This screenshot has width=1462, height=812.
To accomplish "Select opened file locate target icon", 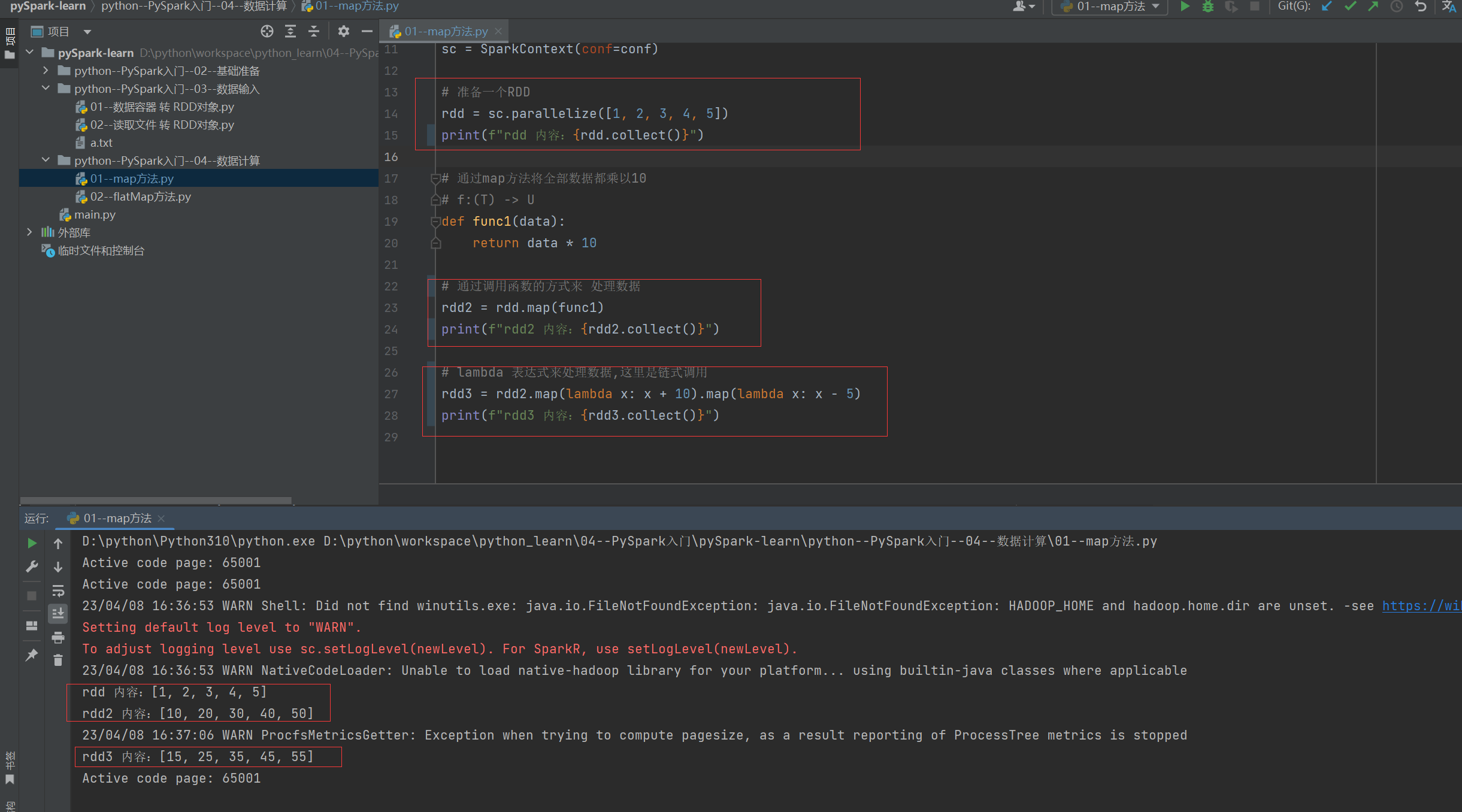I will pyautogui.click(x=267, y=31).
